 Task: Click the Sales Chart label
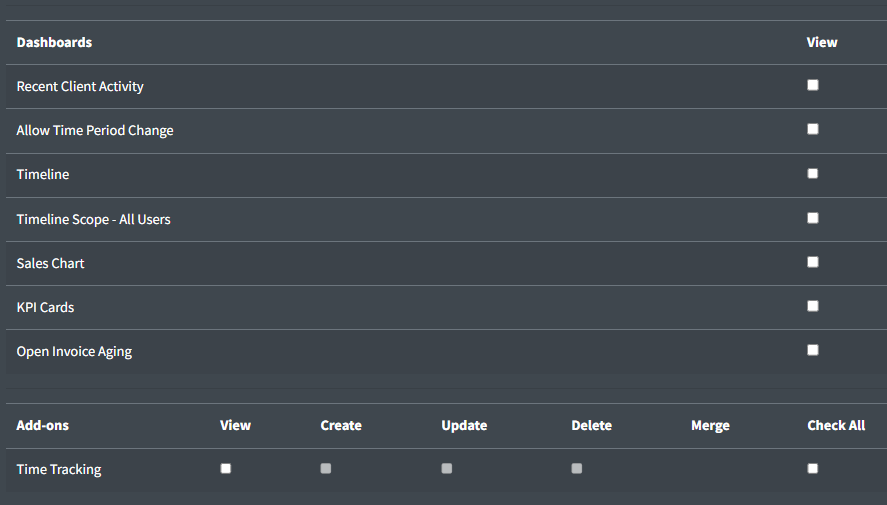(51, 263)
